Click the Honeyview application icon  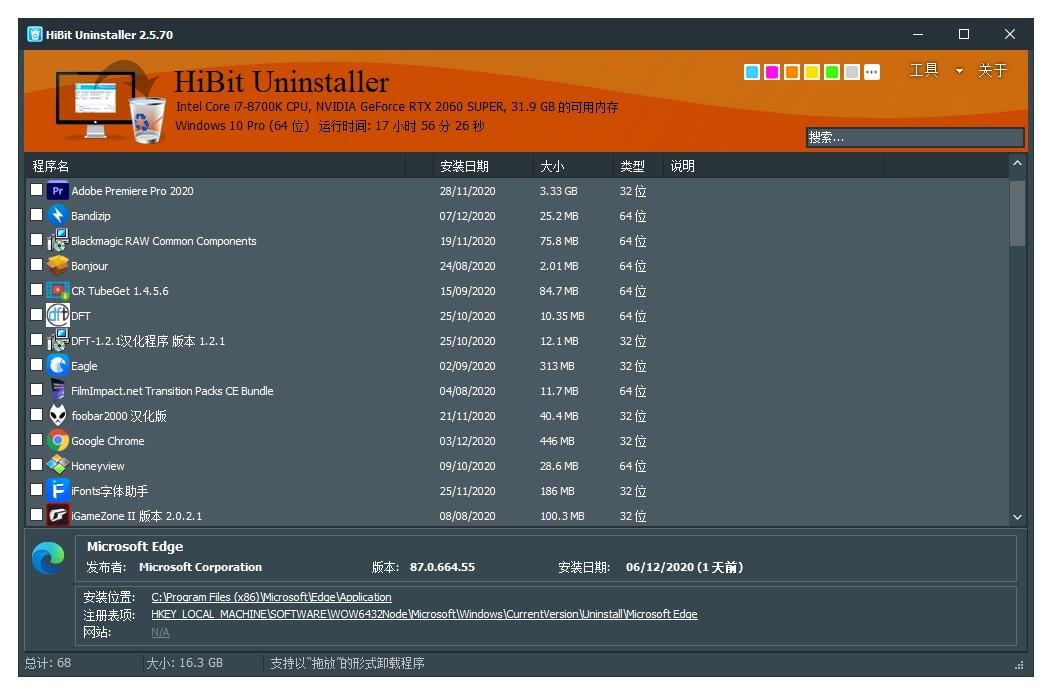pyautogui.click(x=58, y=465)
